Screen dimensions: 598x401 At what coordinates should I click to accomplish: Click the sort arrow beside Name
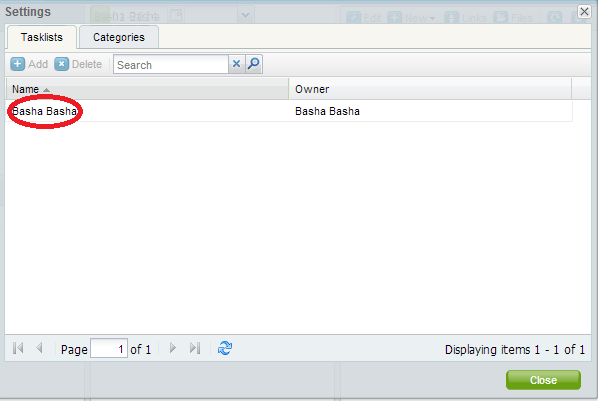click(47, 90)
